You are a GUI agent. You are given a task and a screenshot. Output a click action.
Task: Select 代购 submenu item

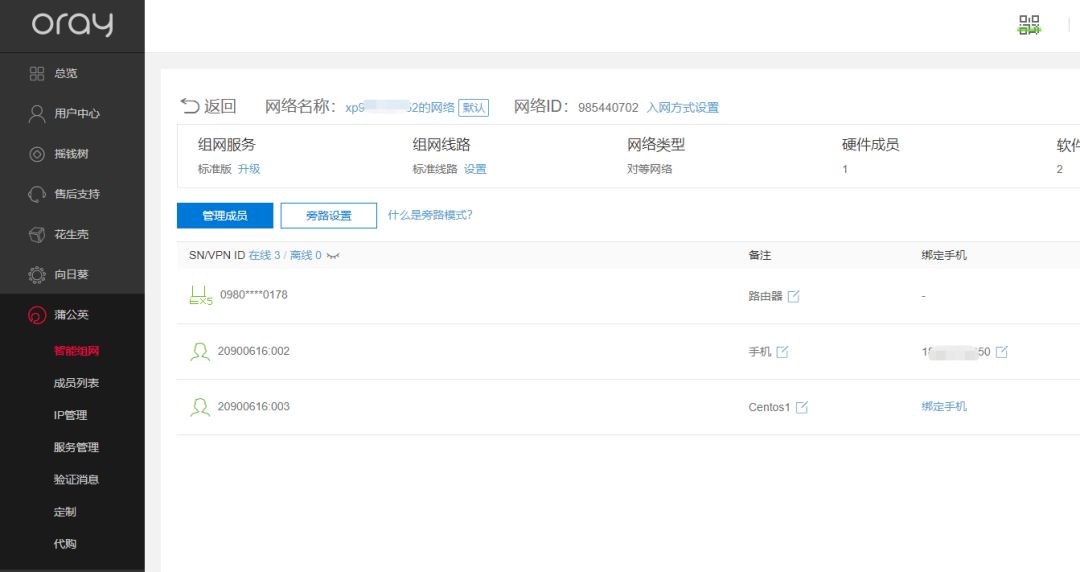pyautogui.click(x=65, y=544)
